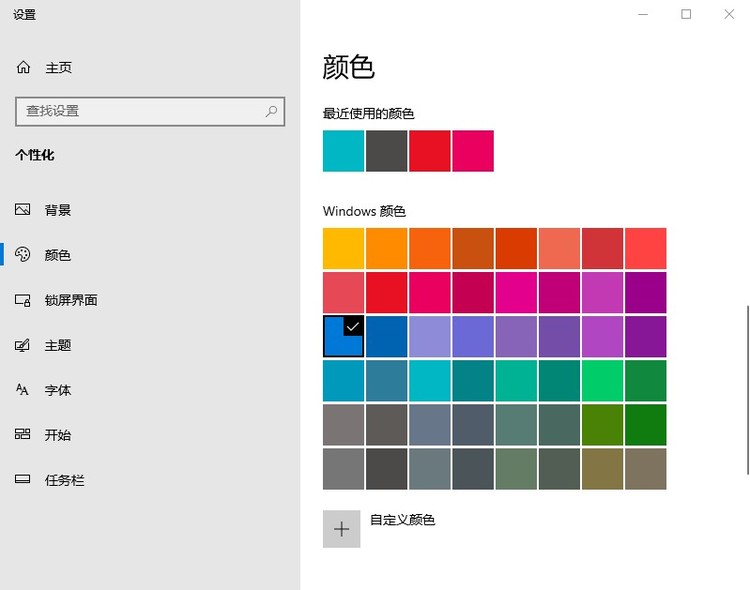Image resolution: width=750 pixels, height=590 pixels.
Task: Type in the 查找设置 search box
Action: [x=140, y=111]
